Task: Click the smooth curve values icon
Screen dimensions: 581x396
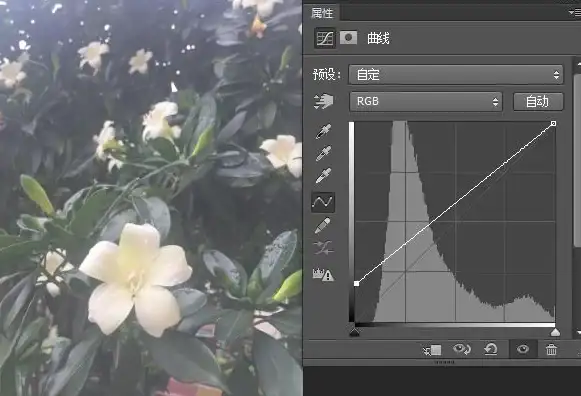Action: pos(323,248)
